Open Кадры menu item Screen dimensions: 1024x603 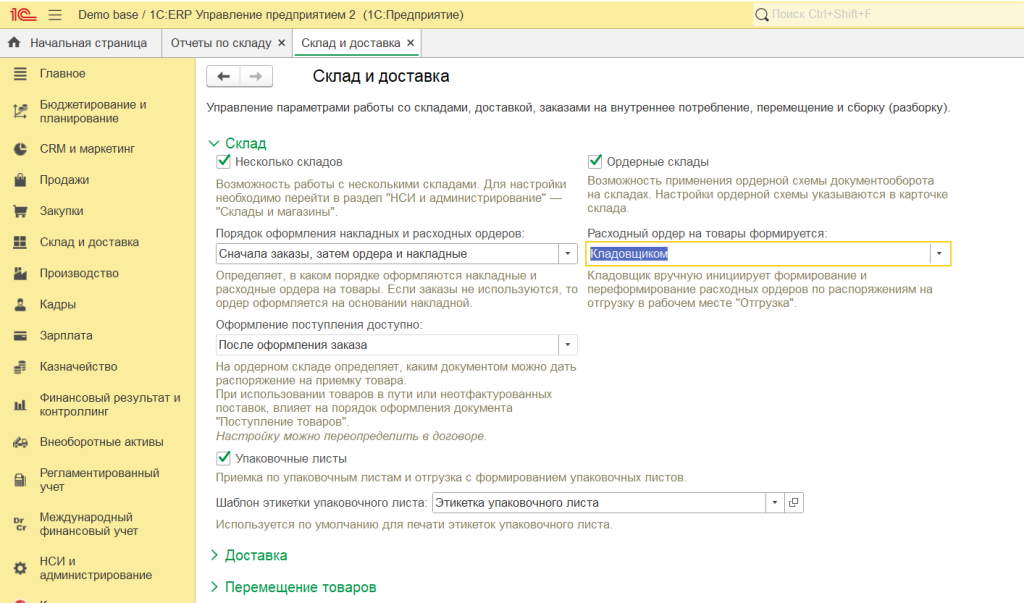coord(57,304)
